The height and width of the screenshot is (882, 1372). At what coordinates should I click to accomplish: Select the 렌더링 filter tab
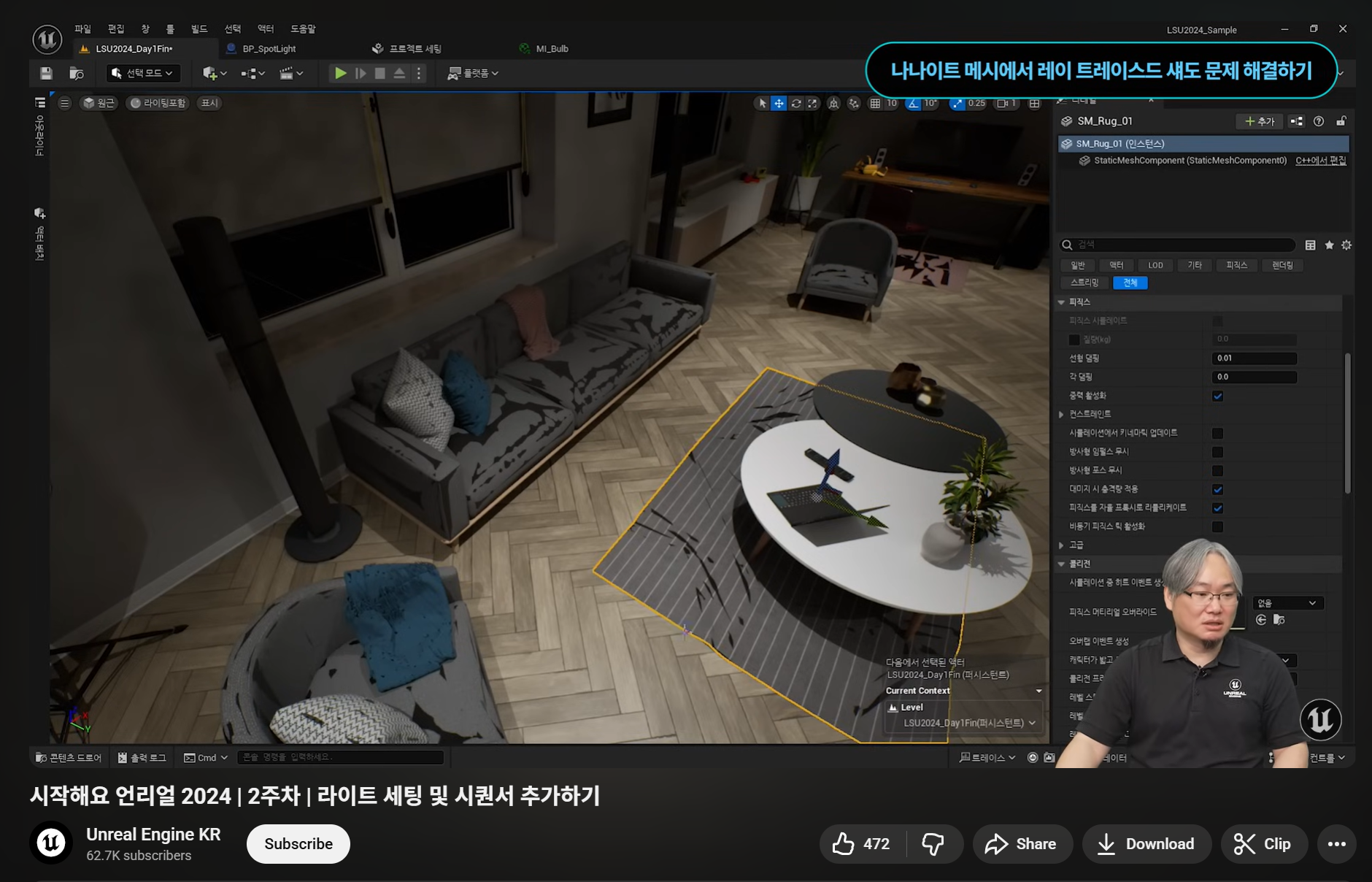click(1282, 265)
